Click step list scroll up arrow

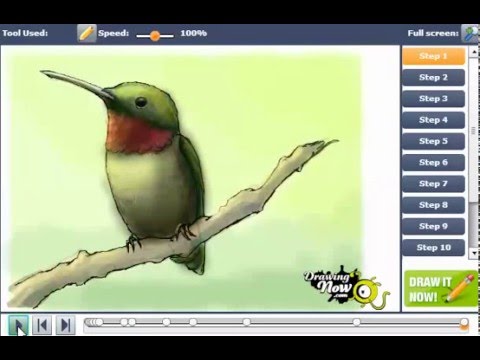click(x=474, y=52)
